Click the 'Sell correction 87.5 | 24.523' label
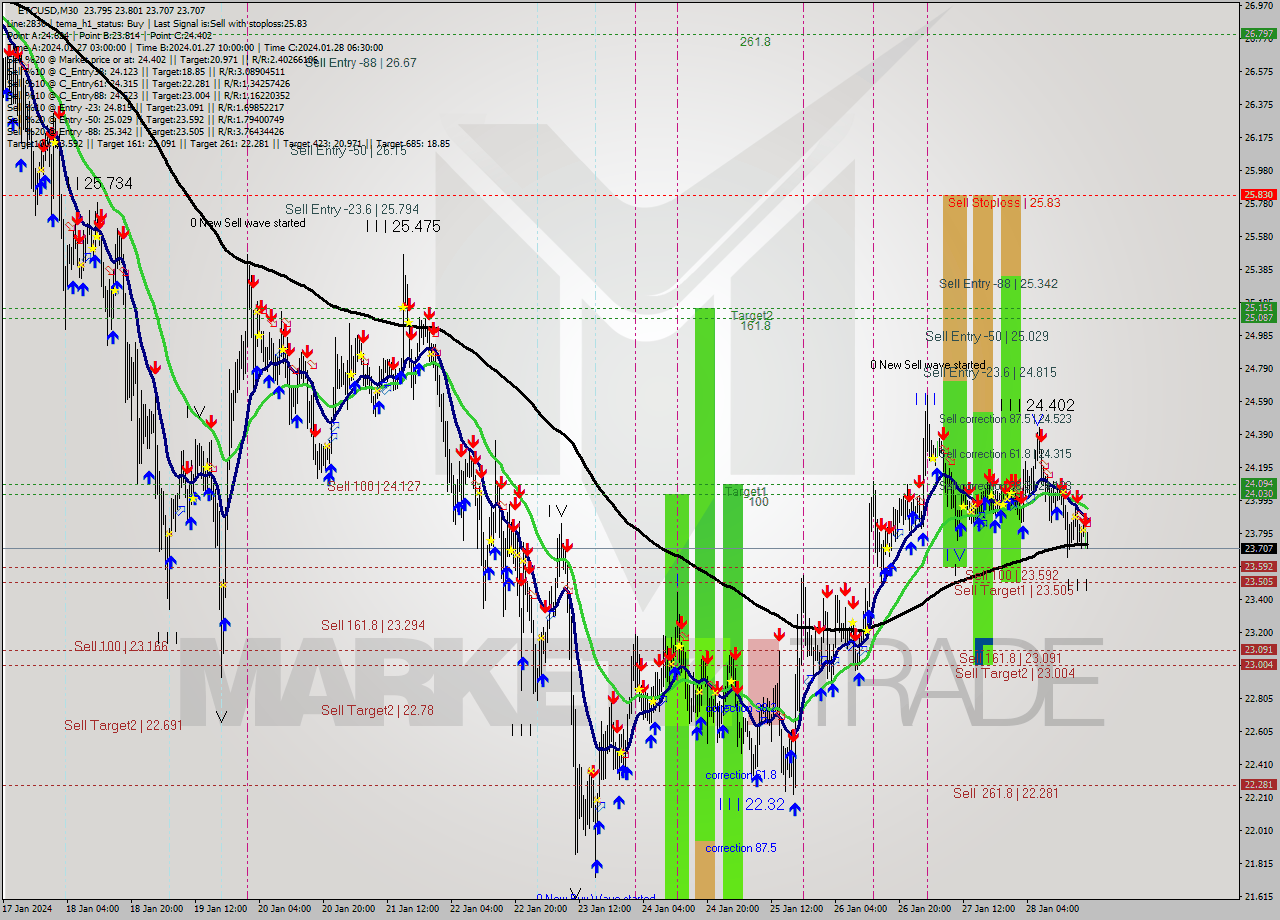Viewport: 1280px width, 920px height. (1006, 419)
